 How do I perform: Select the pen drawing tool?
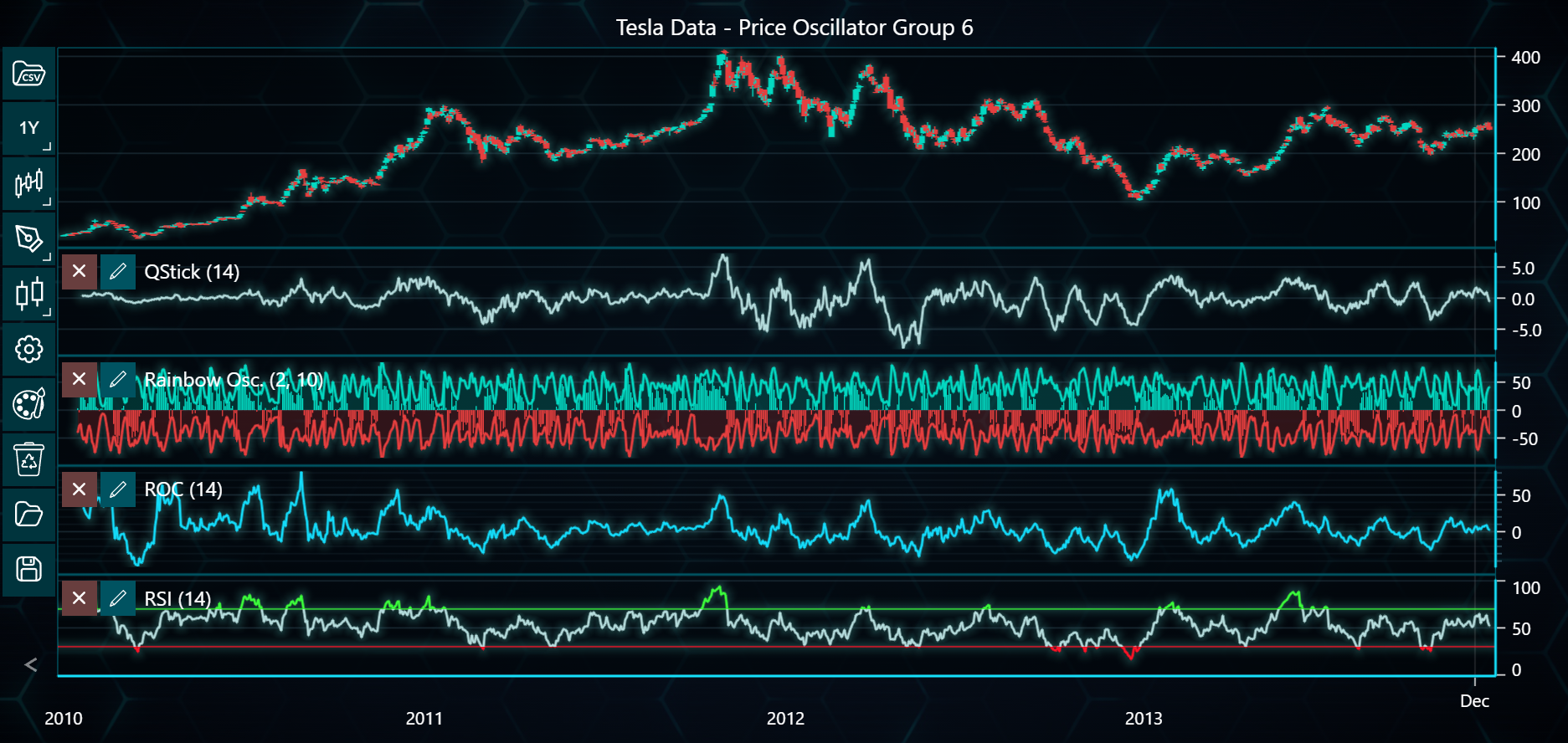click(29, 238)
